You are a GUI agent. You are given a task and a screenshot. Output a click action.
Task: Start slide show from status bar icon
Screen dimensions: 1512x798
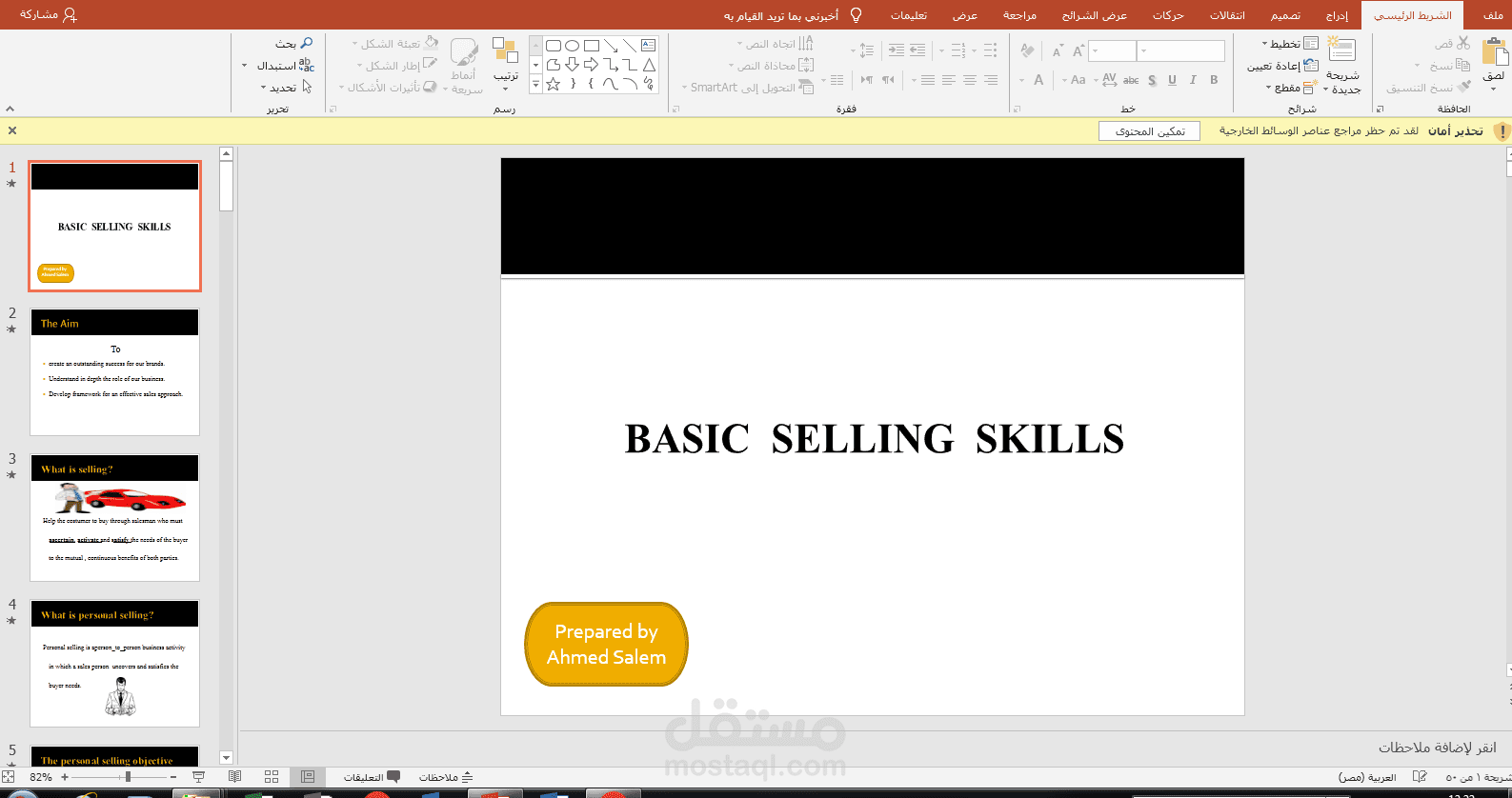[x=198, y=777]
